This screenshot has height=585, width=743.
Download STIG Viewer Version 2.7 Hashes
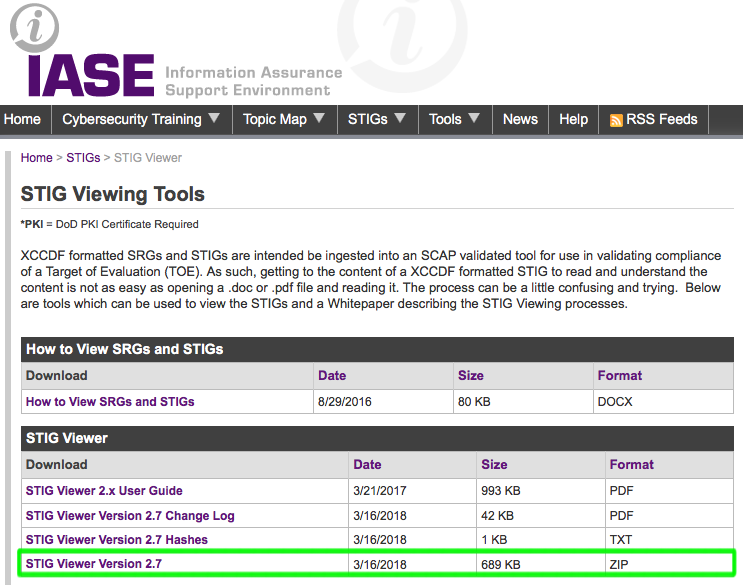(x=117, y=540)
